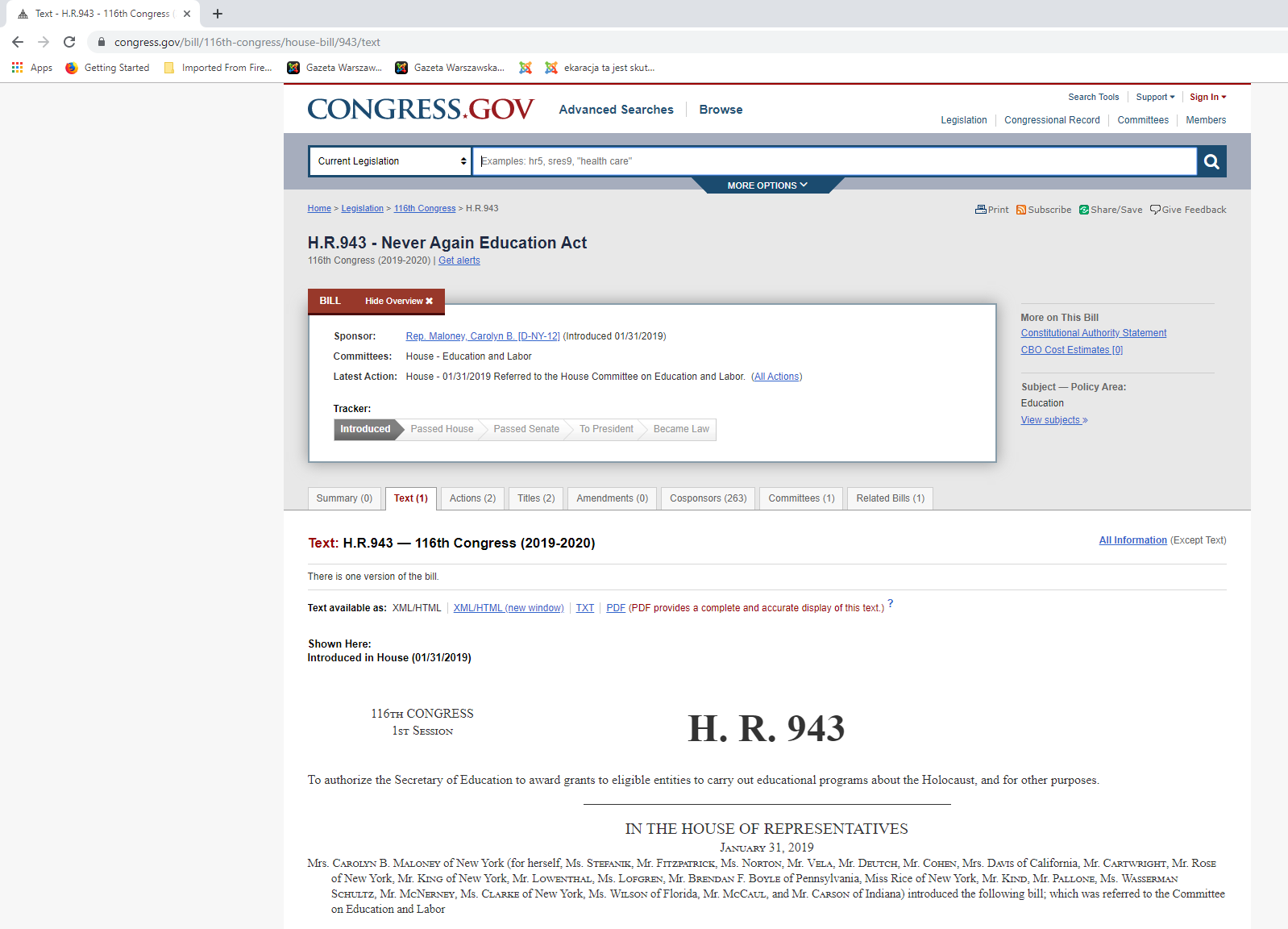
Task: Open the Actions (2) tab
Action: pyautogui.click(x=472, y=498)
